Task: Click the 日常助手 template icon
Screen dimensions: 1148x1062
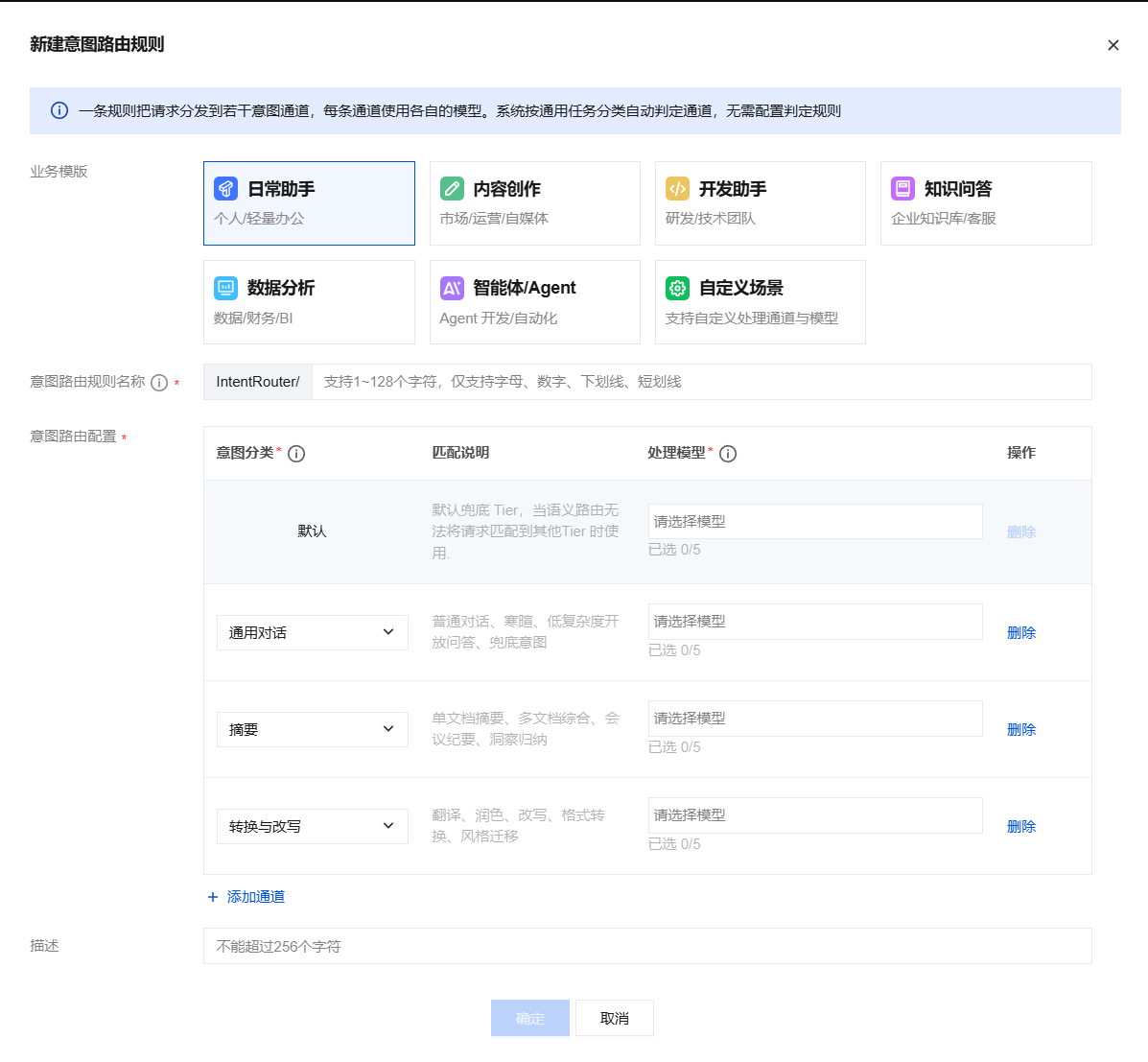Action: click(x=225, y=188)
